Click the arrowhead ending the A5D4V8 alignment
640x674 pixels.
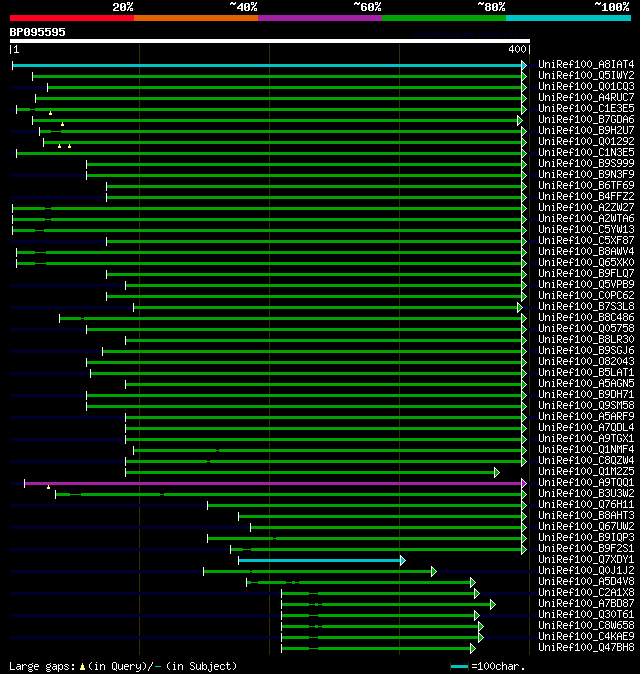click(x=473, y=582)
